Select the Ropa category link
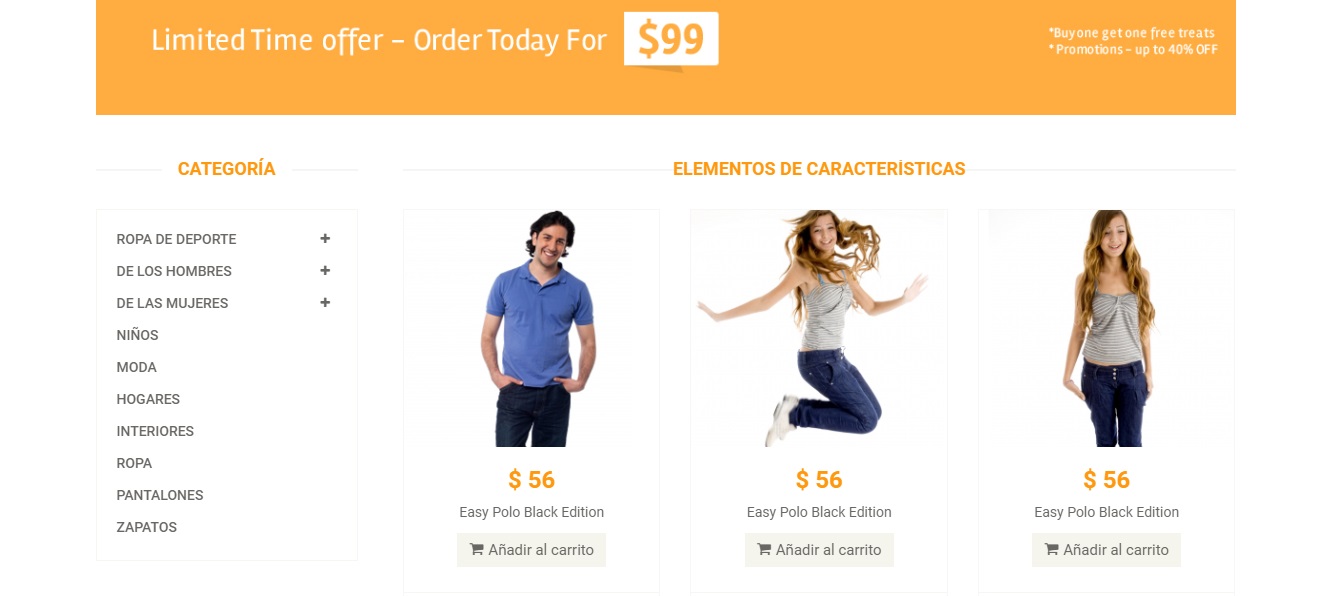 (134, 463)
